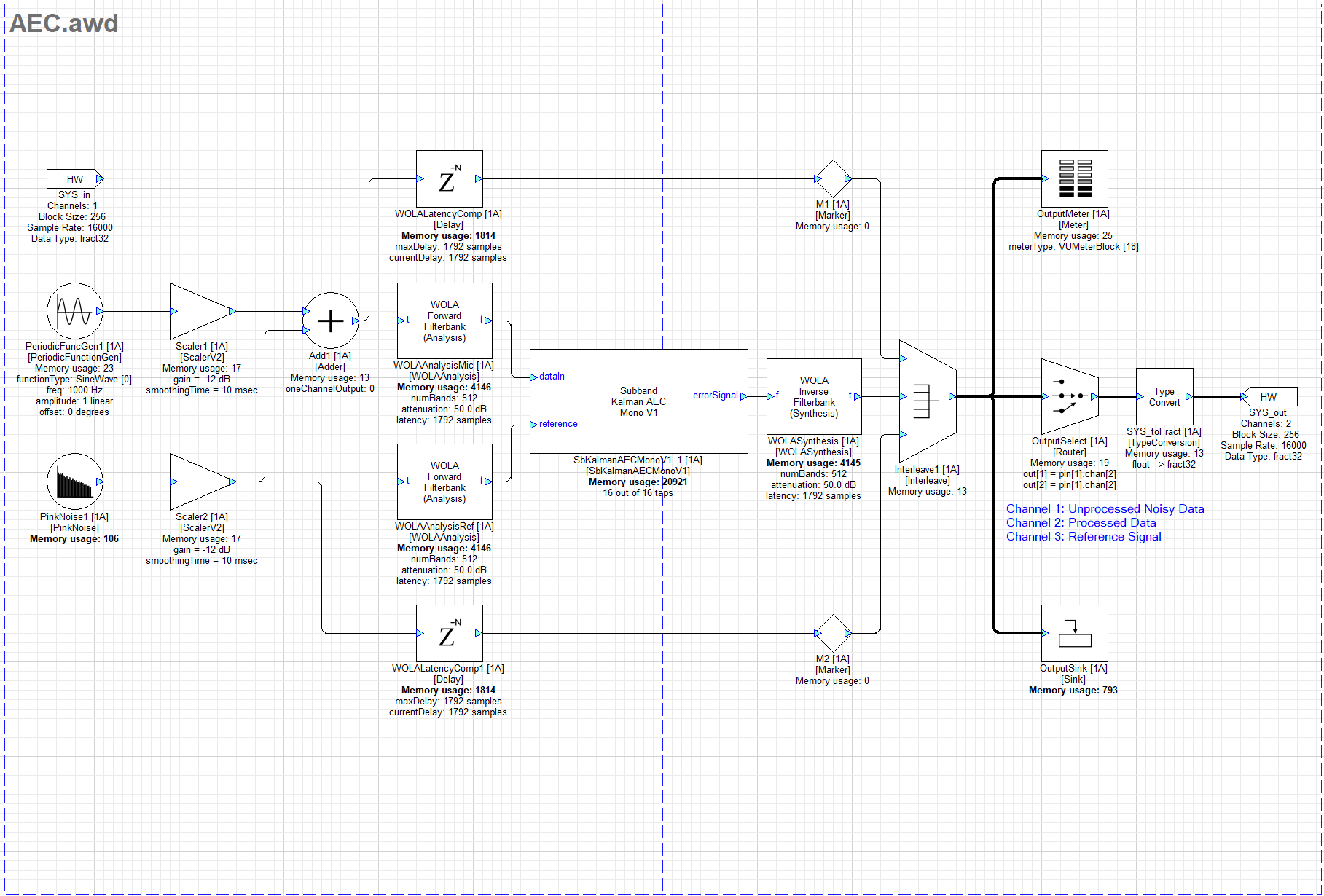Click the Scaler2 gain triangle
Viewport: 1324px width, 896px height.
pyautogui.click(x=200, y=482)
